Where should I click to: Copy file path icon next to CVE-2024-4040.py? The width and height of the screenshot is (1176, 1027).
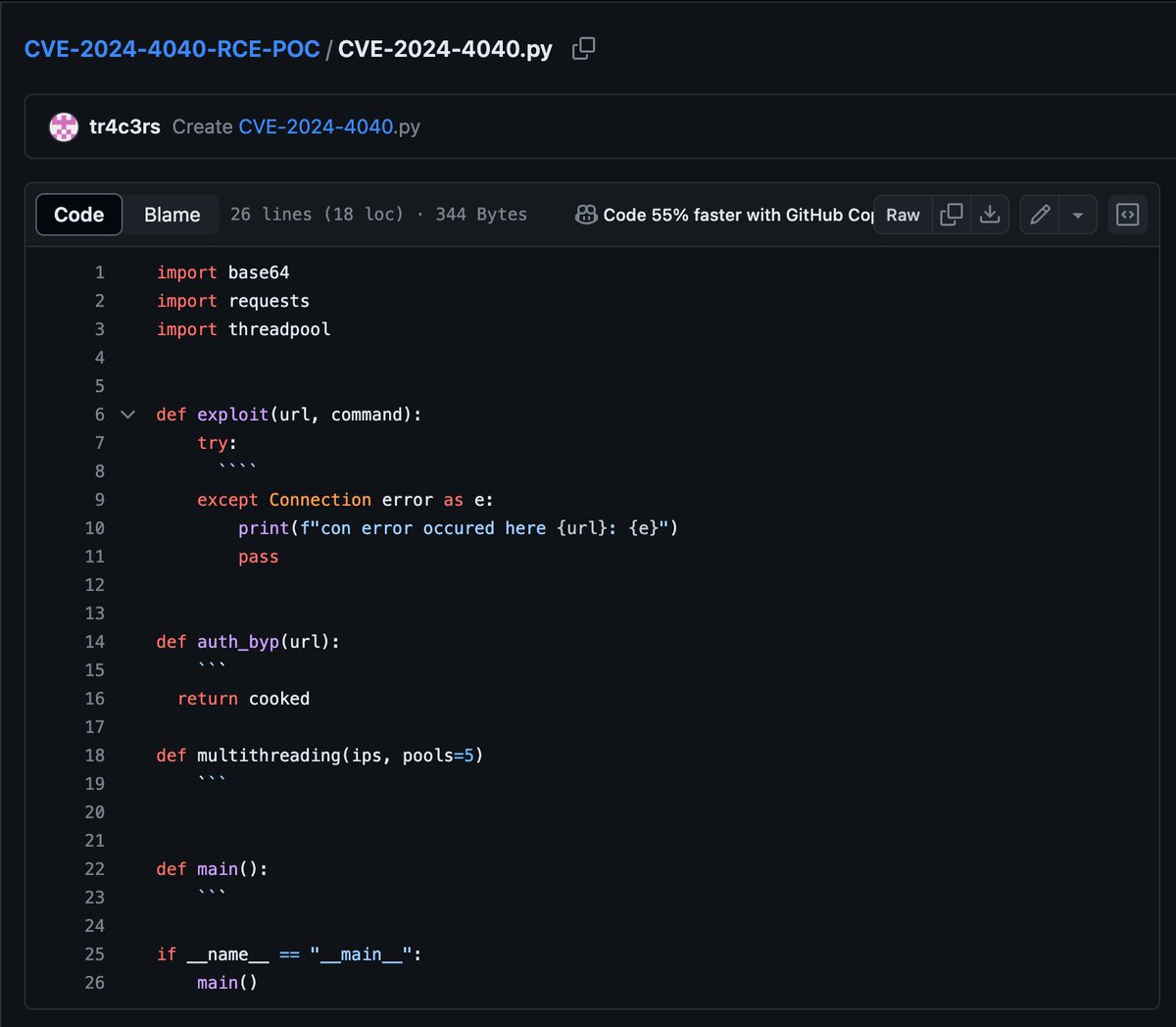tap(583, 48)
